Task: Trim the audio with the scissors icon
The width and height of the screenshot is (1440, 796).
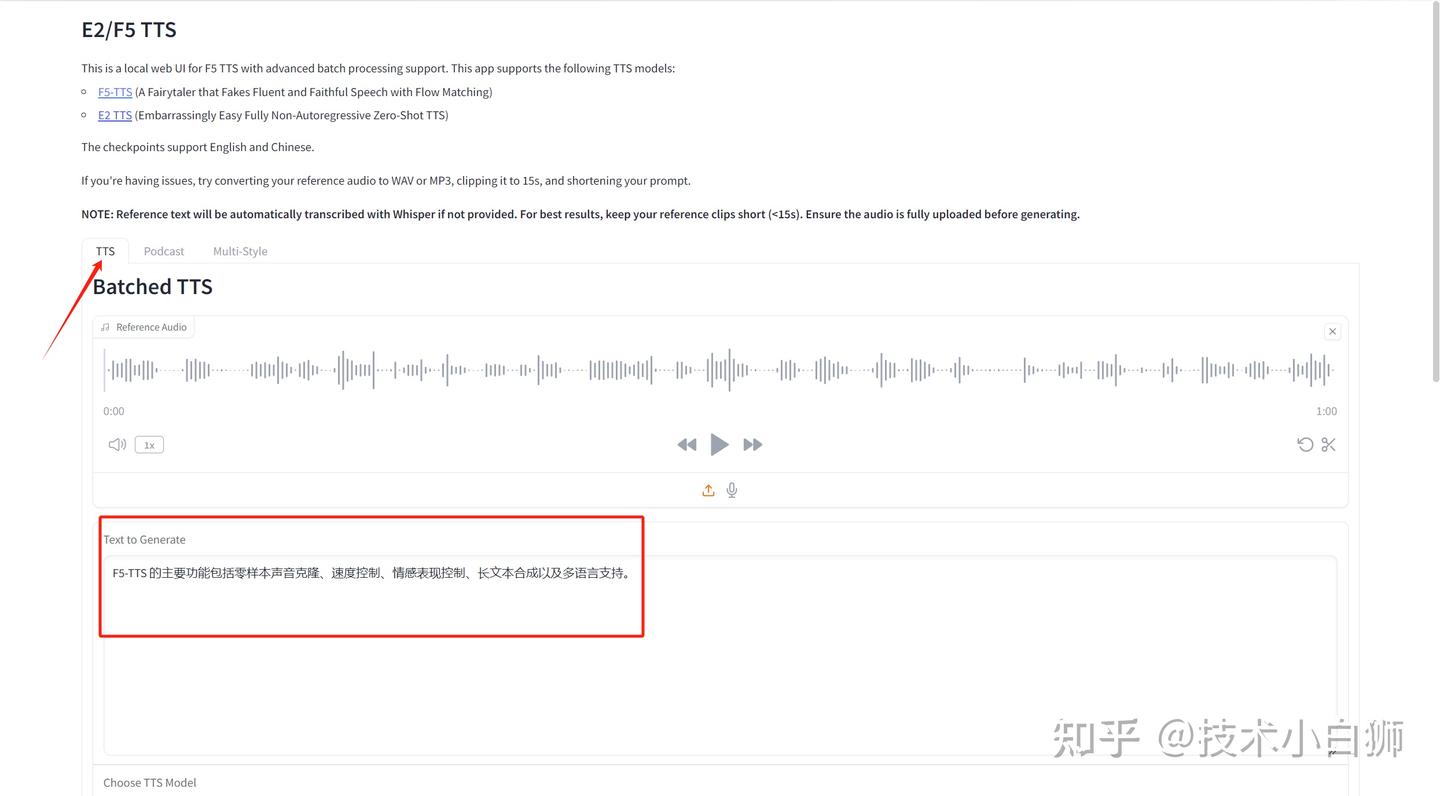Action: (1328, 444)
